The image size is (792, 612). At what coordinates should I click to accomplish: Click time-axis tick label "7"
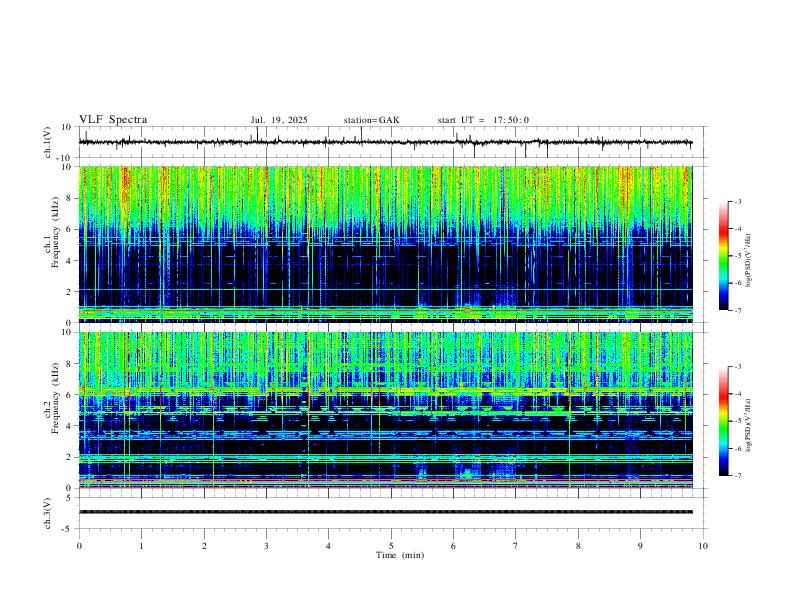(515, 546)
